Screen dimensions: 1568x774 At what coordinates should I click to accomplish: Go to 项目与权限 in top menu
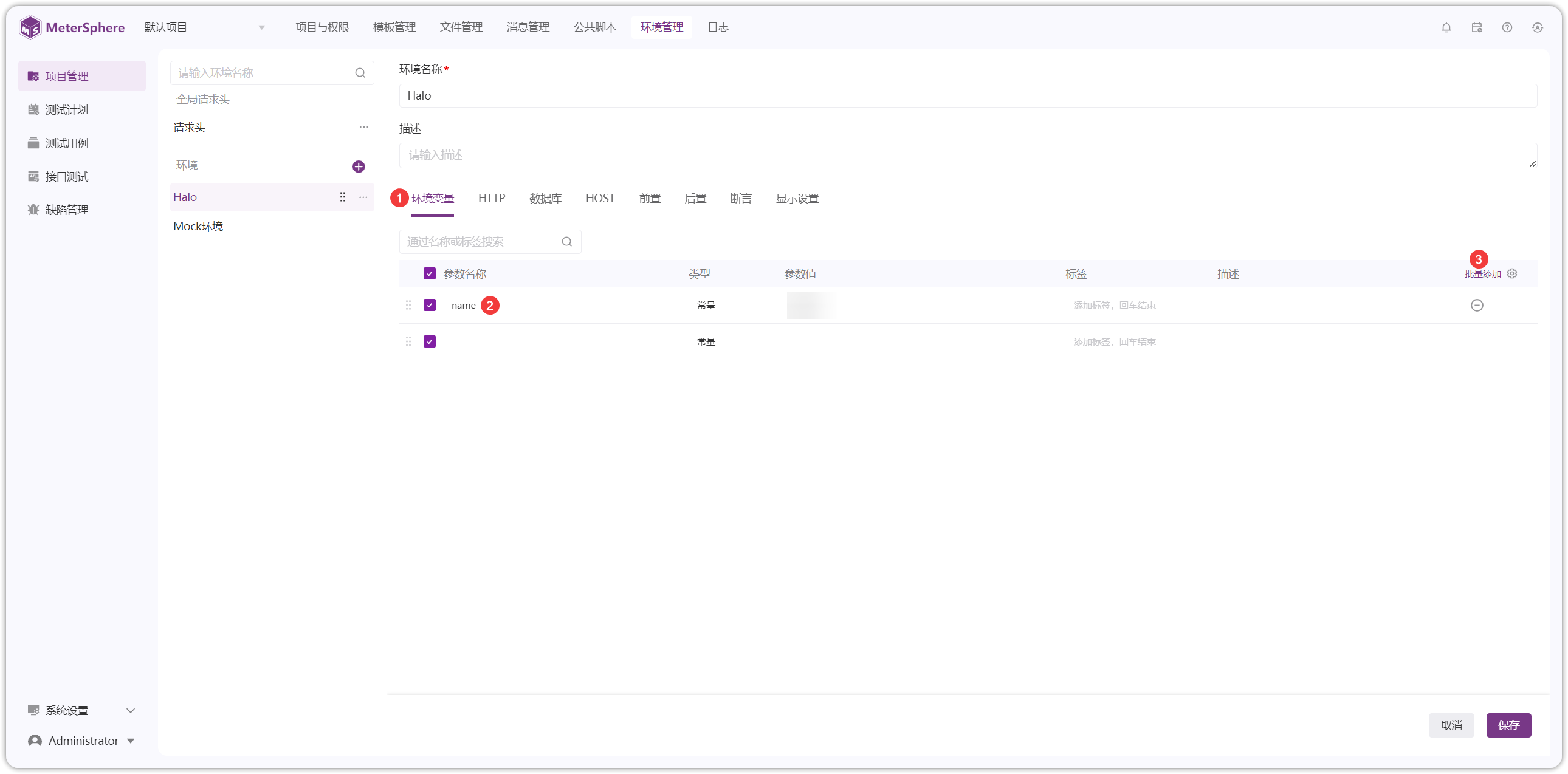click(x=322, y=27)
